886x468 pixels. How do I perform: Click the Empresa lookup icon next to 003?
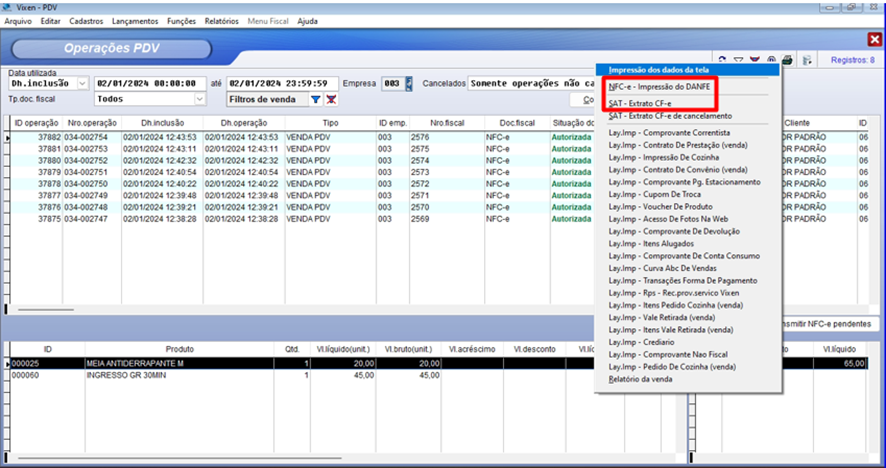(x=408, y=83)
